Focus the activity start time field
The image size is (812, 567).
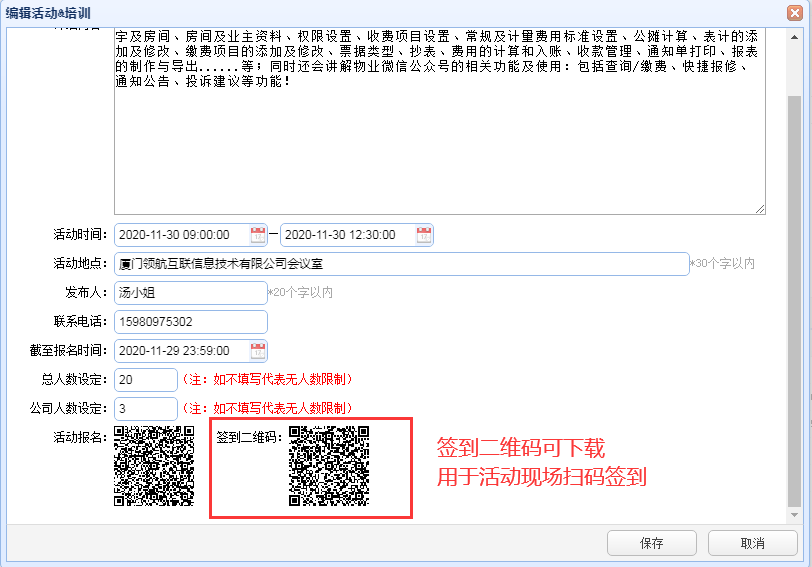tap(181, 235)
